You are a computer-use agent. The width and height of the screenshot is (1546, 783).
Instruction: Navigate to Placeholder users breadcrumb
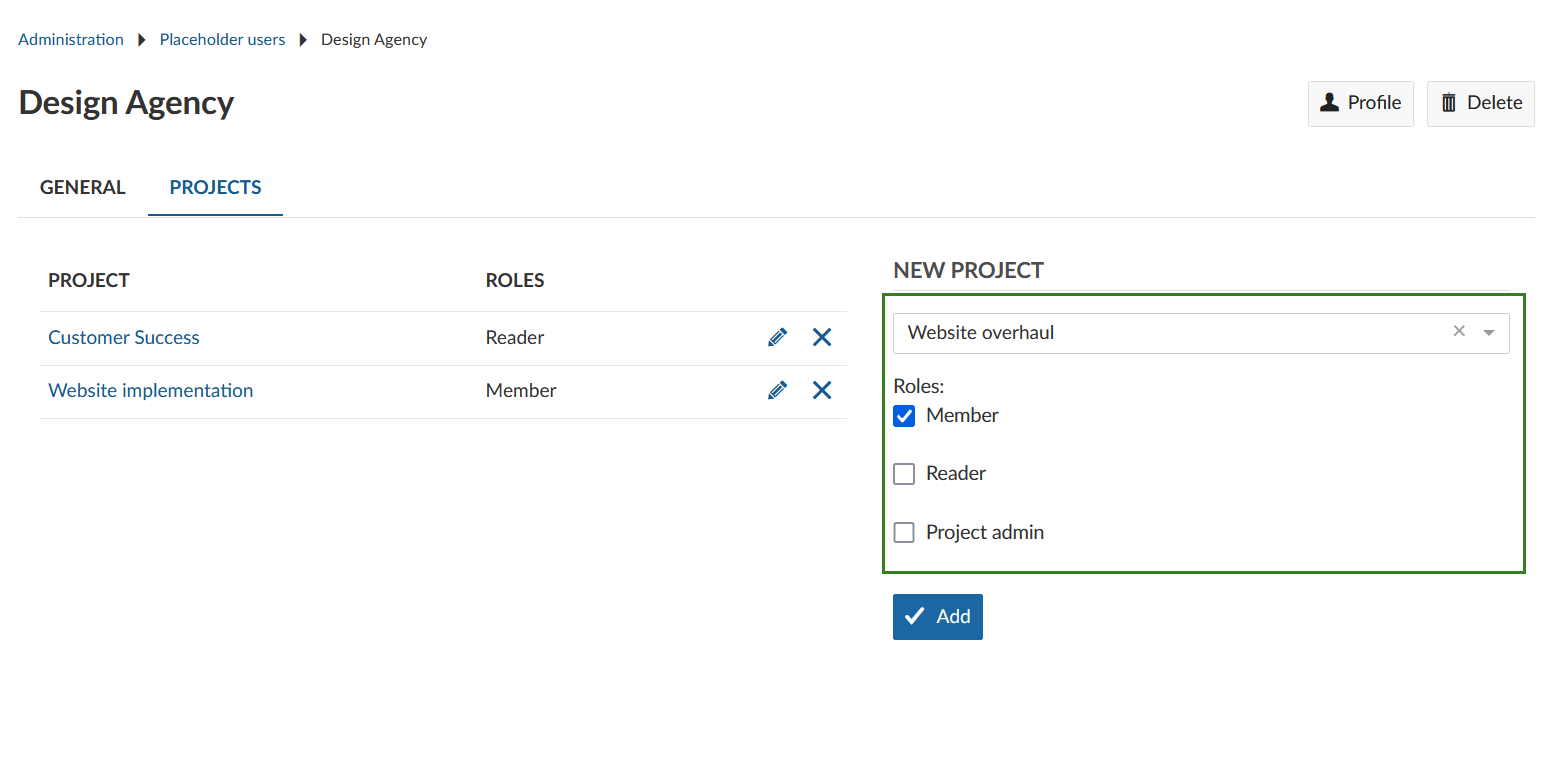pos(222,40)
